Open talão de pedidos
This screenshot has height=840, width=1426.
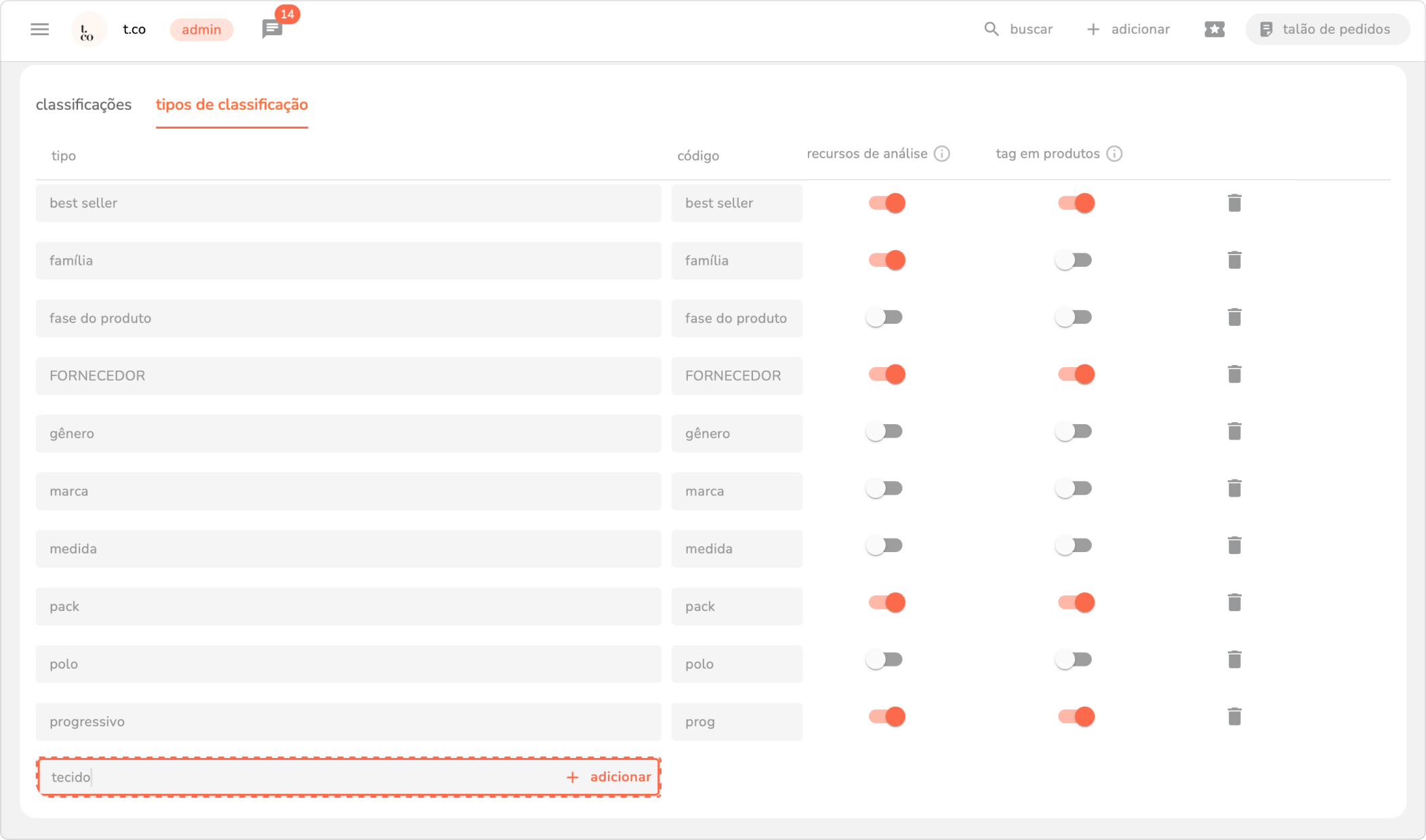1326,29
